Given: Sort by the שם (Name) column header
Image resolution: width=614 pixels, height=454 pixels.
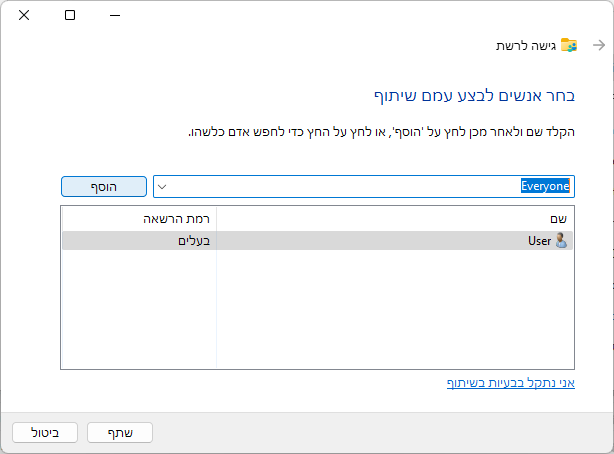Looking at the screenshot, I should (395, 218).
